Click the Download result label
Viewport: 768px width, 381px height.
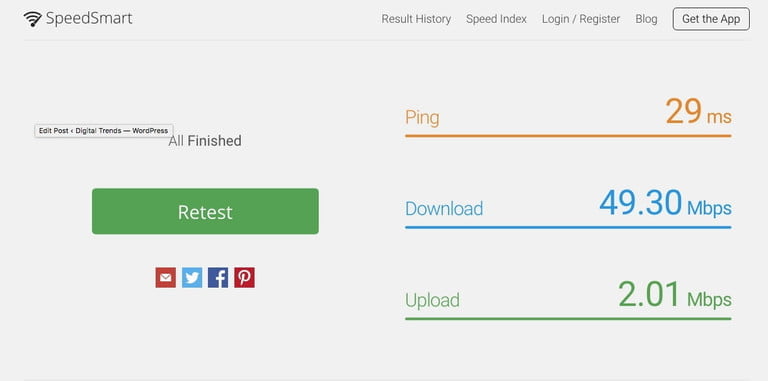tap(444, 209)
